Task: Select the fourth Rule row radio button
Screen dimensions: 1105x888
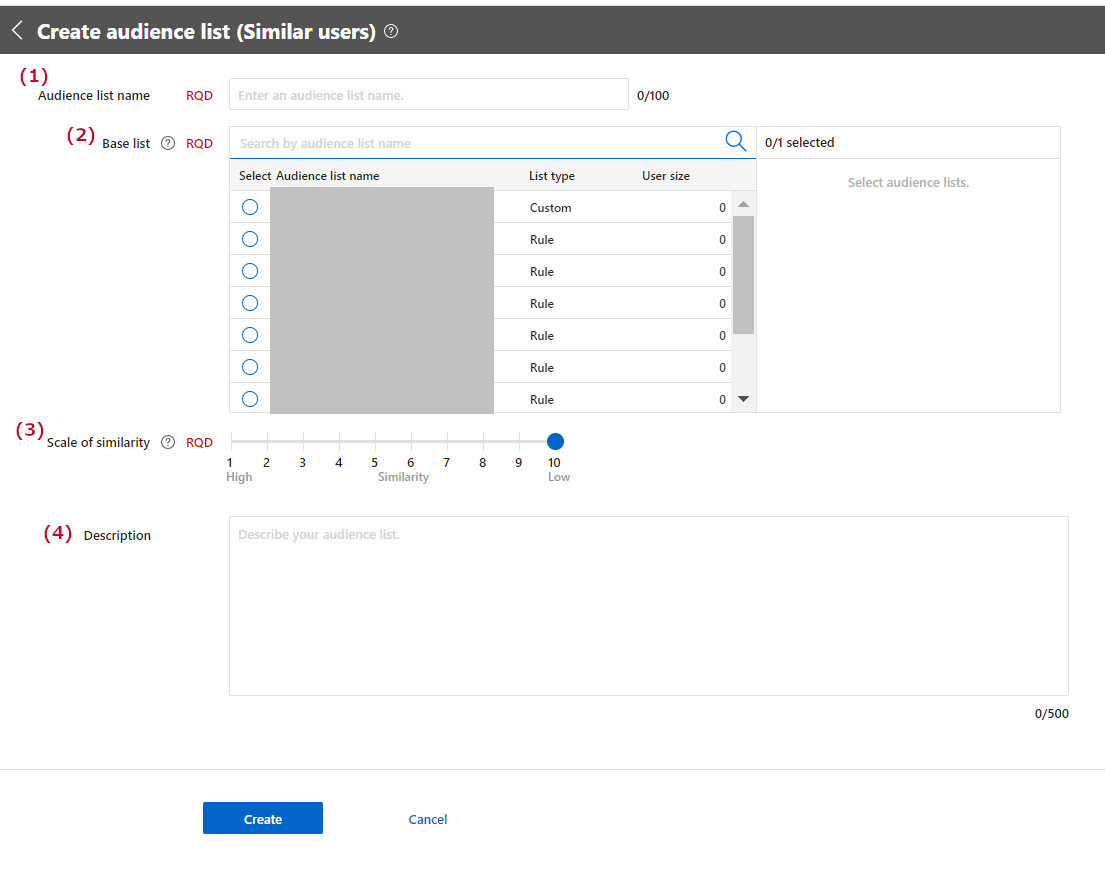Action: click(x=250, y=335)
